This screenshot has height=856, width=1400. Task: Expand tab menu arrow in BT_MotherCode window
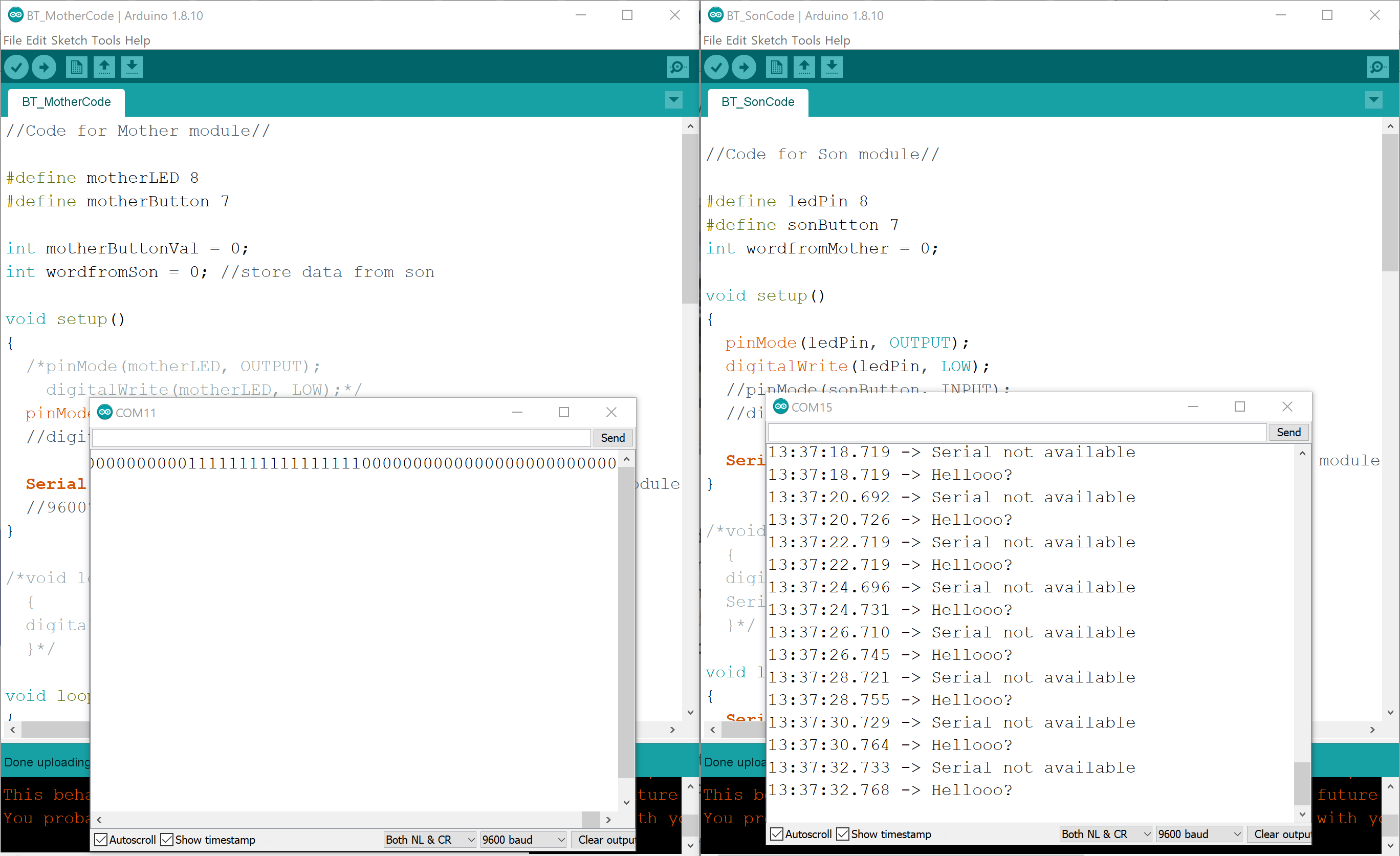(x=673, y=101)
